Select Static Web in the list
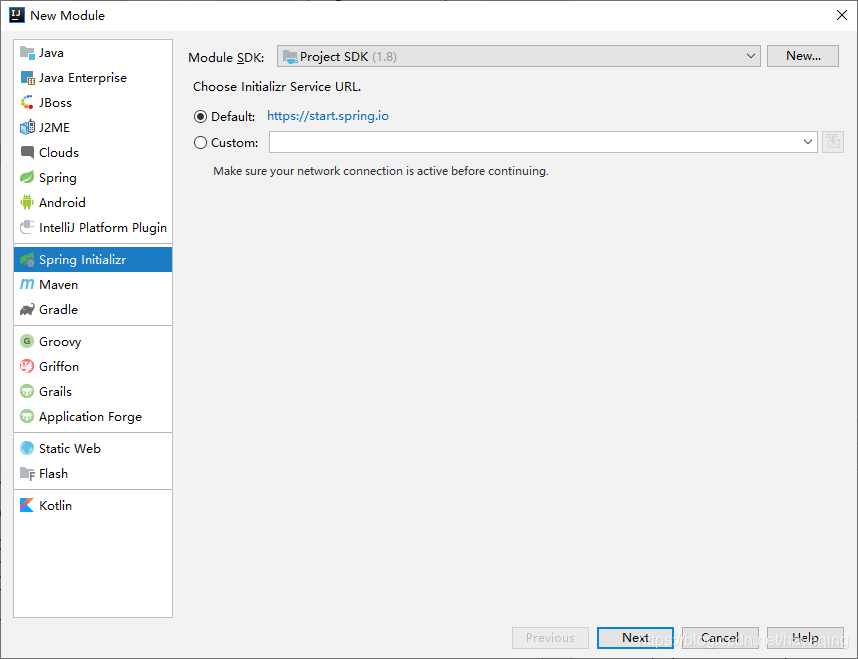This screenshot has width=858, height=659. coord(93,448)
